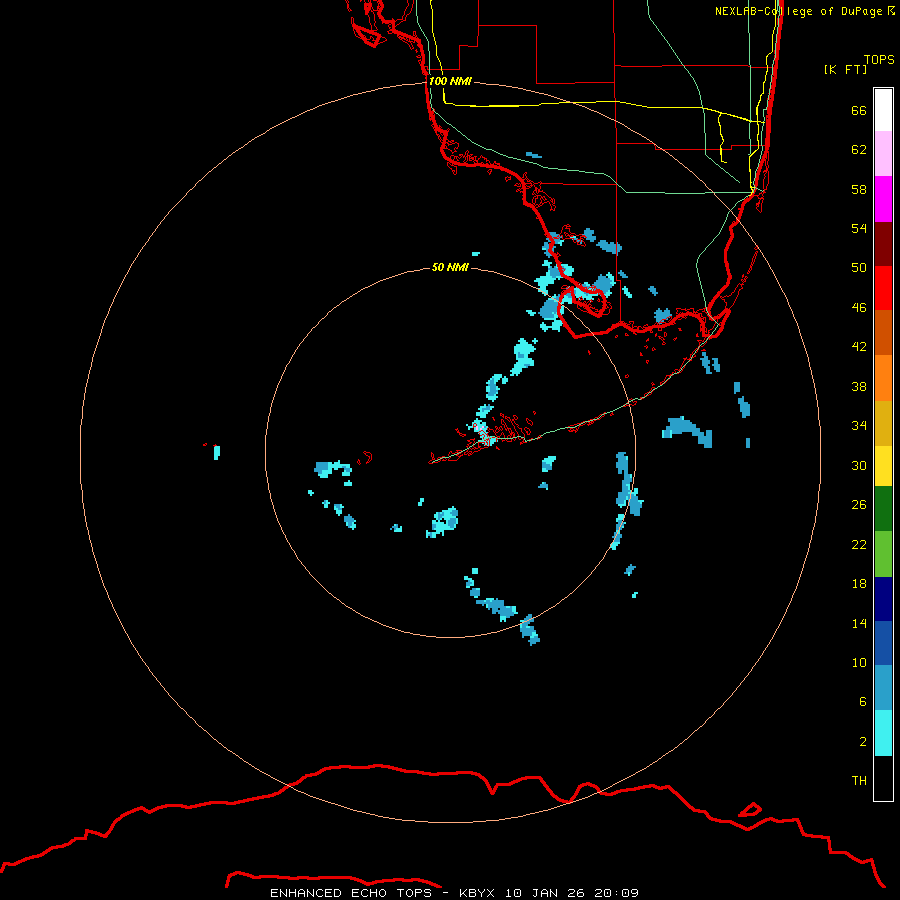Select the bright yellow legend swatch

click(883, 466)
